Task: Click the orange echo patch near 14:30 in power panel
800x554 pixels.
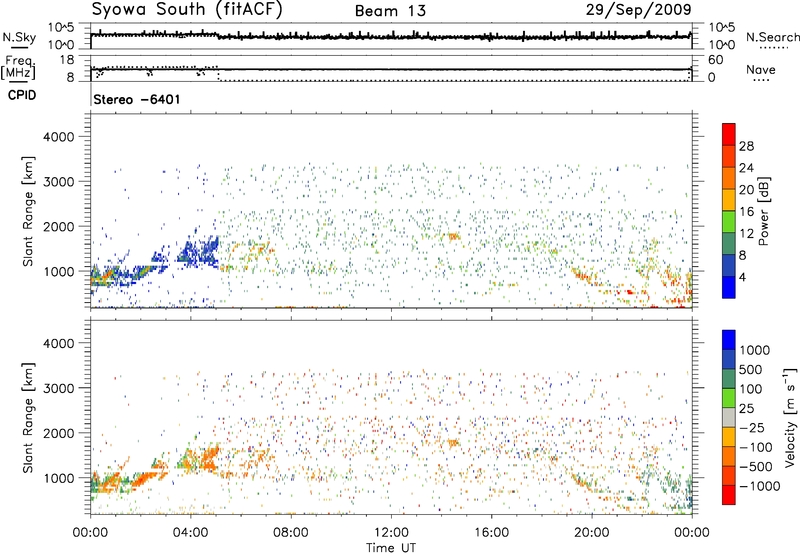Action: click(454, 236)
